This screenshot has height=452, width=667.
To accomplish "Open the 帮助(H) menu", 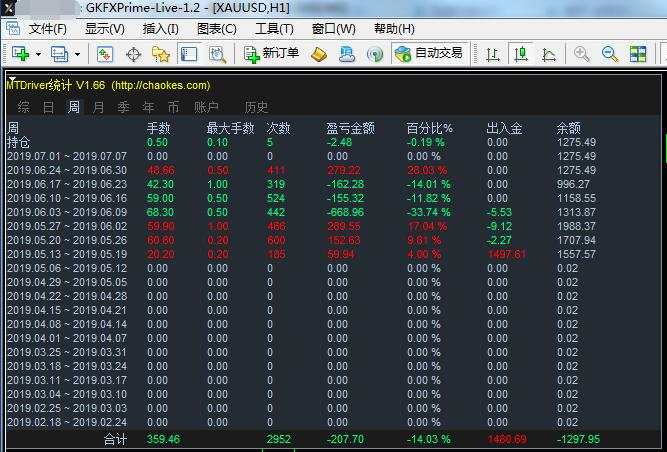I will point(394,29).
